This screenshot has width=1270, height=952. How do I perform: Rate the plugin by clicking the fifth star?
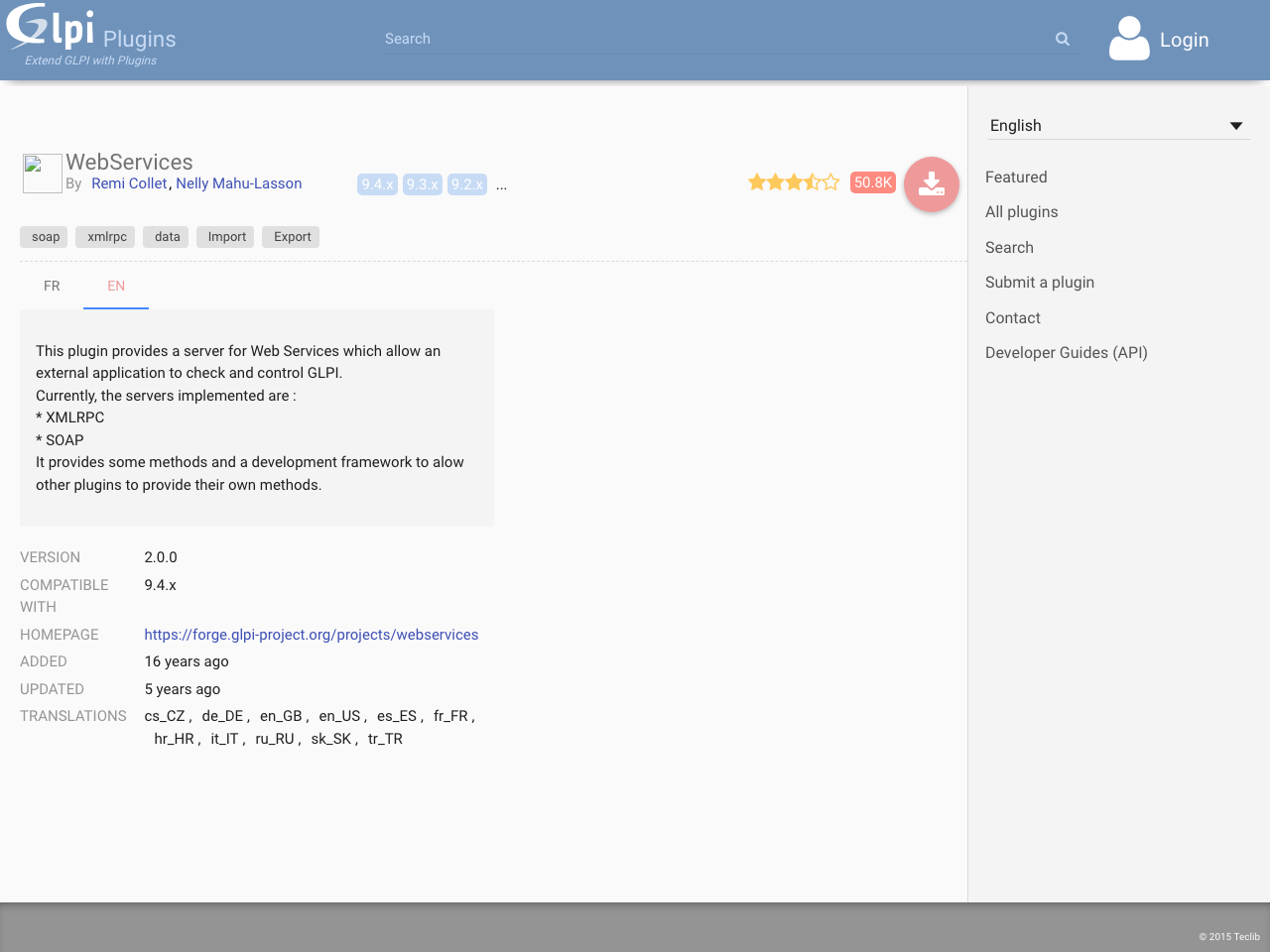828,181
